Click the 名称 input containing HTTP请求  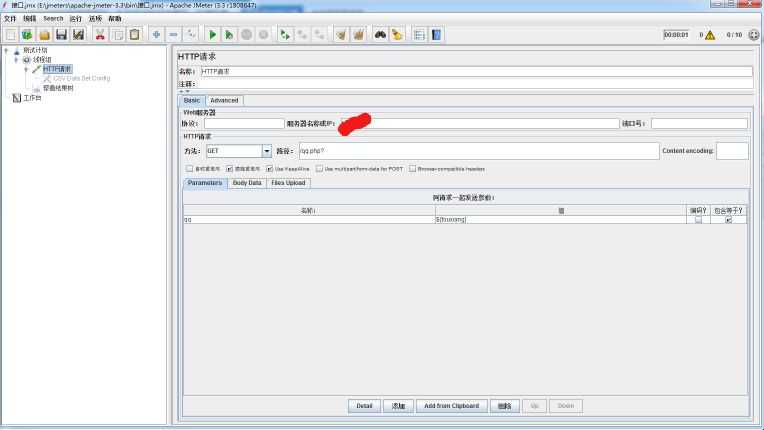(x=477, y=72)
